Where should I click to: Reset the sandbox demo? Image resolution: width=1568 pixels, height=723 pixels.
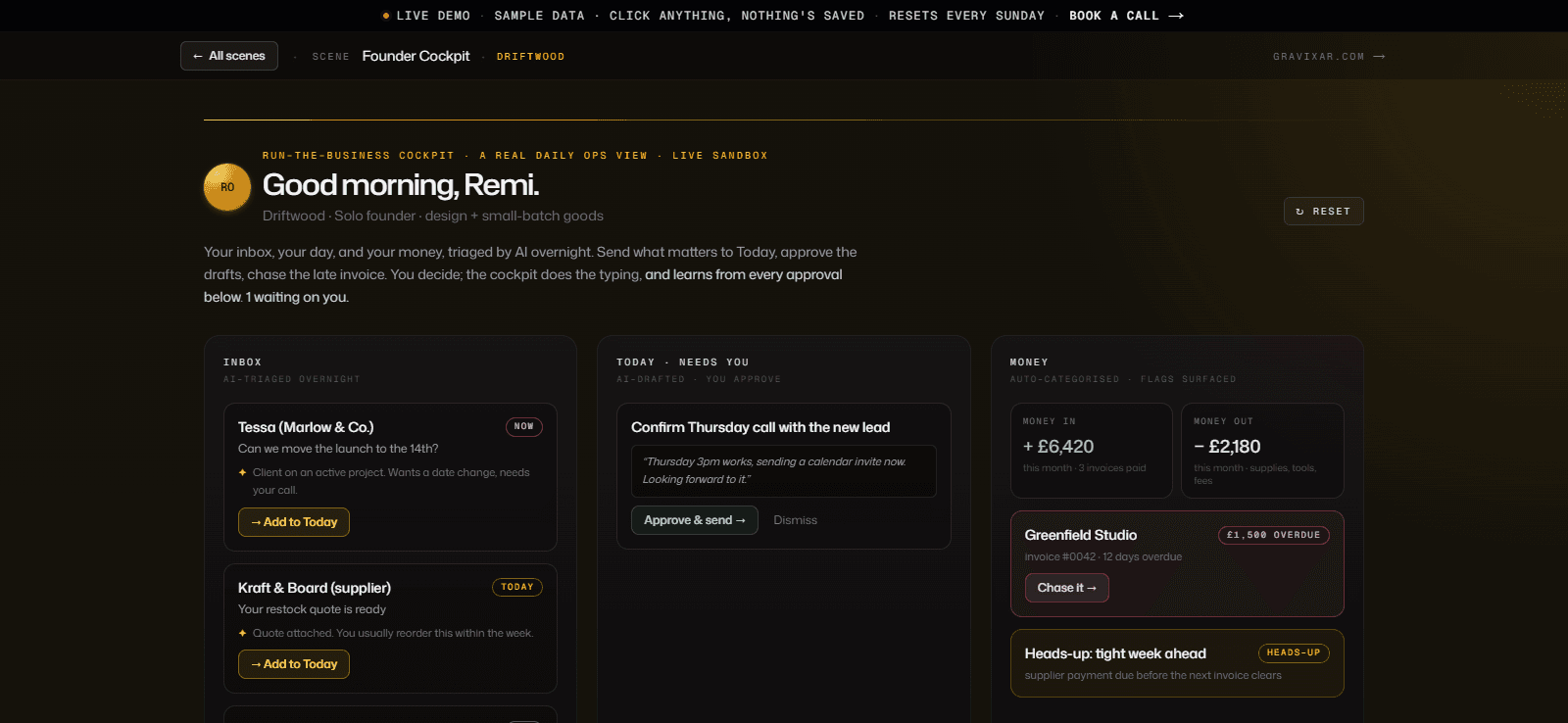1323,212
